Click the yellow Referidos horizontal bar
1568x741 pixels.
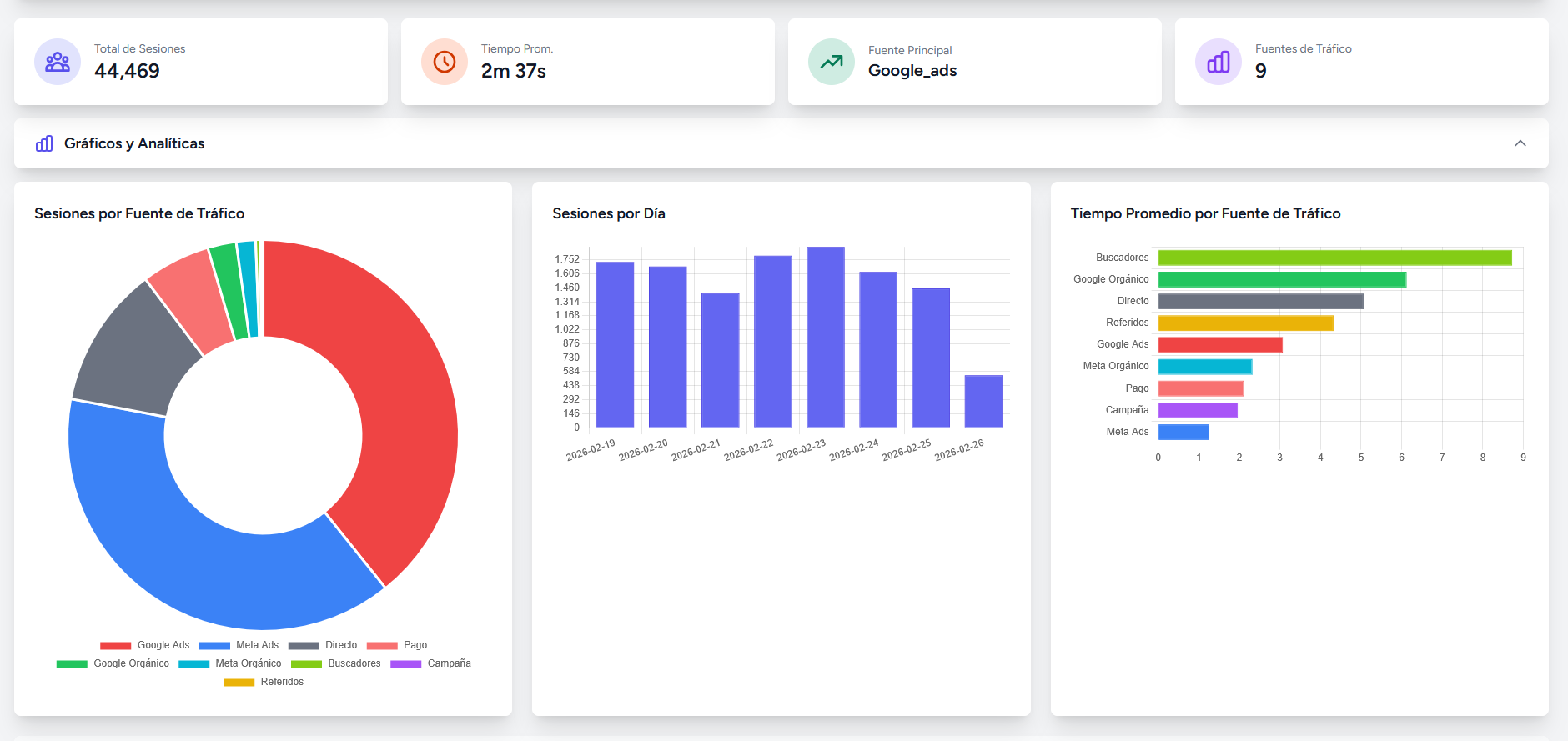(1245, 323)
